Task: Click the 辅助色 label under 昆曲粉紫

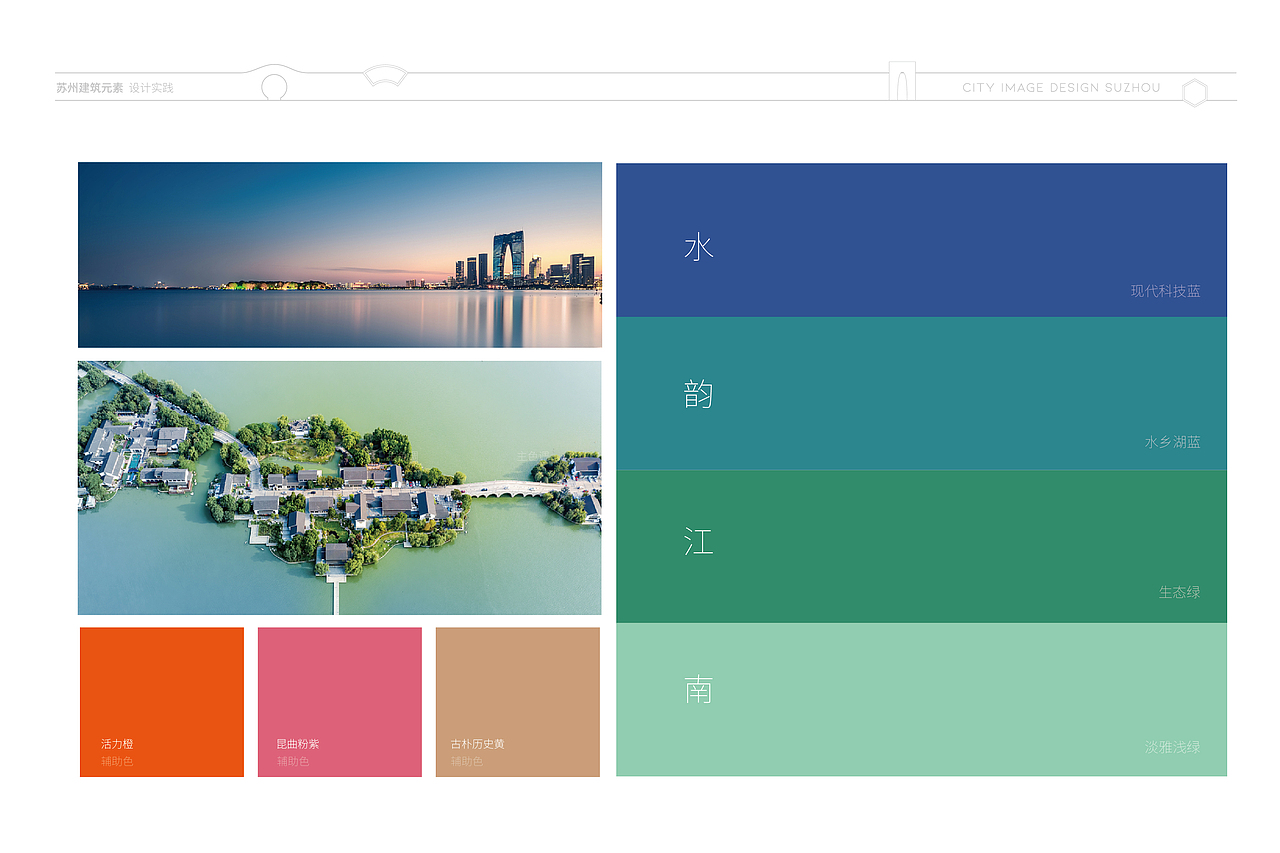Action: [x=293, y=762]
